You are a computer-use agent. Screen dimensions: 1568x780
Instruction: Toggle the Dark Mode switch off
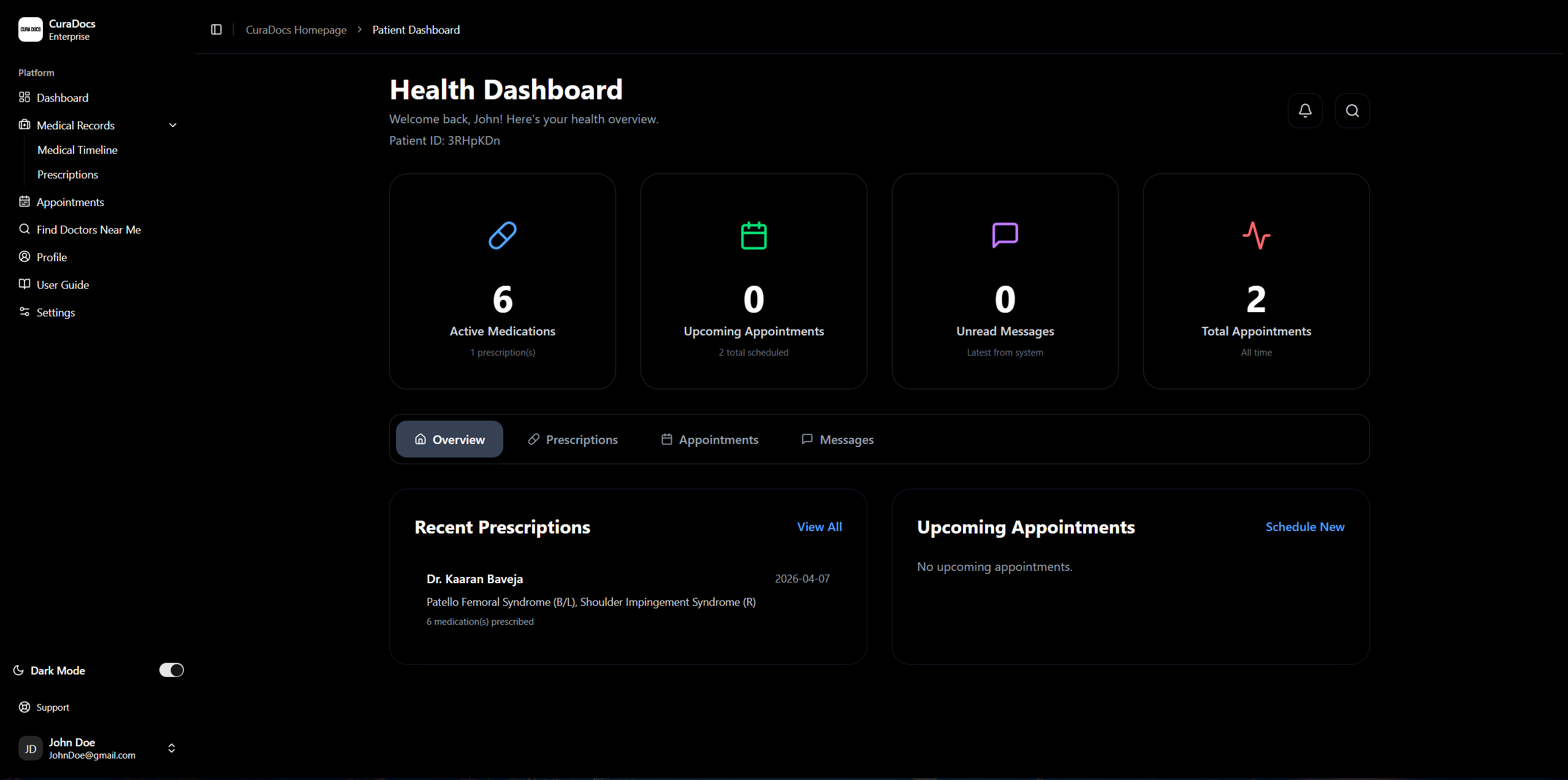172,670
